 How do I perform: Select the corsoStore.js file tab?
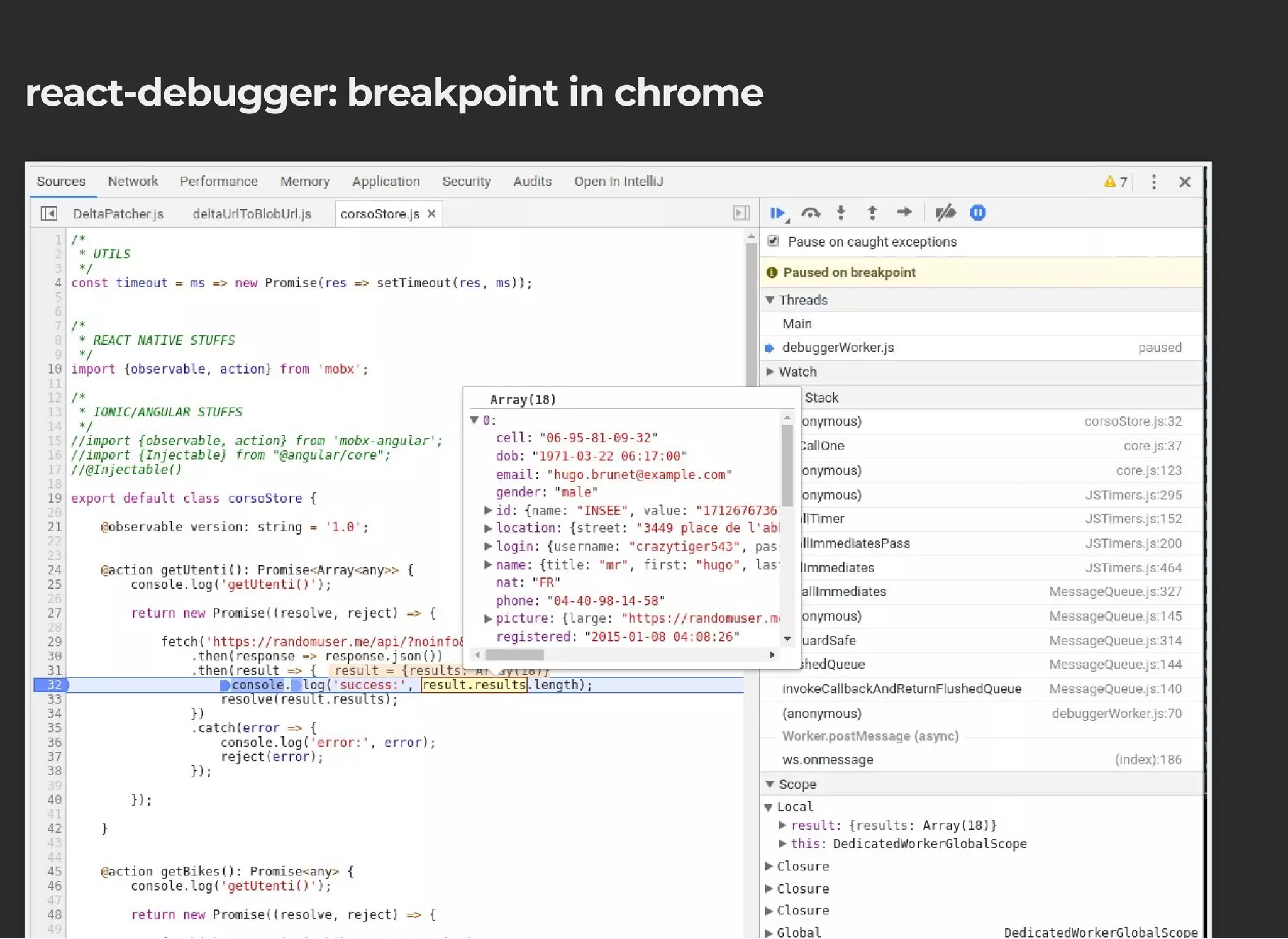coord(380,214)
